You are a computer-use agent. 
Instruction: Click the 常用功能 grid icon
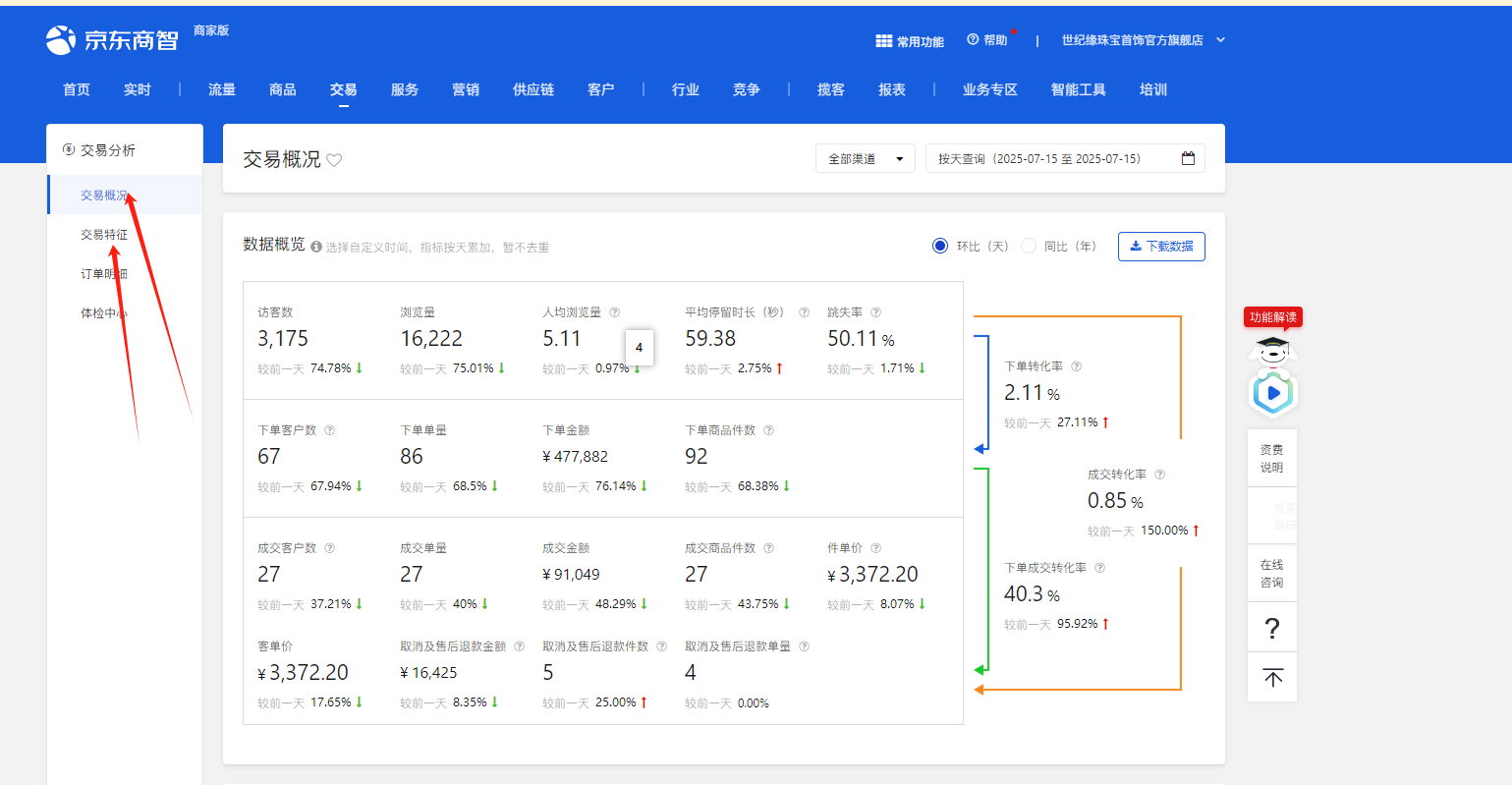pyautogui.click(x=883, y=41)
